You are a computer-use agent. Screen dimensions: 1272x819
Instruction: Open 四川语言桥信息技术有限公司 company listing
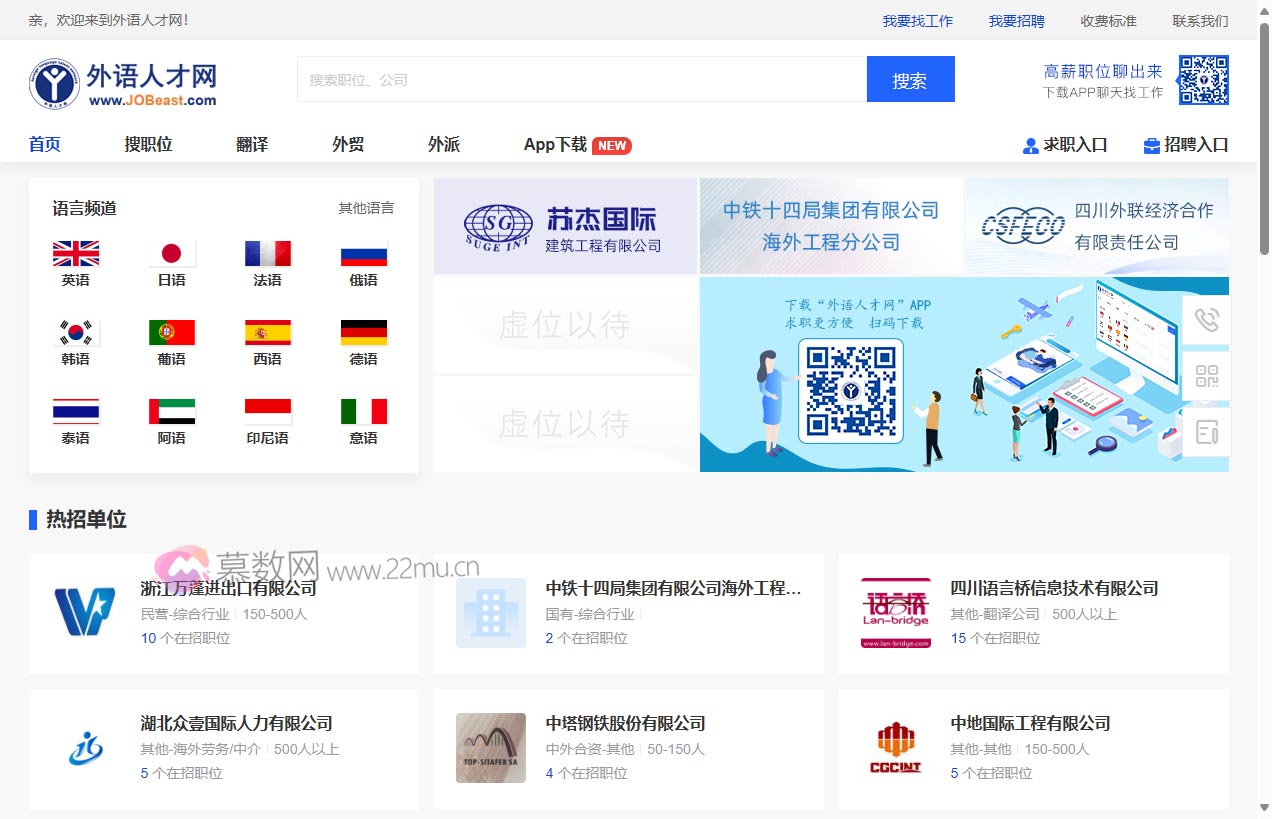pos(1054,588)
